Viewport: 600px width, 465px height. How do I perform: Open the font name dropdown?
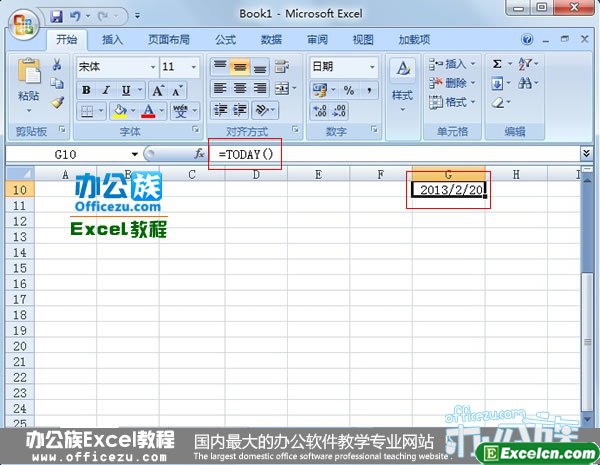[x=153, y=67]
